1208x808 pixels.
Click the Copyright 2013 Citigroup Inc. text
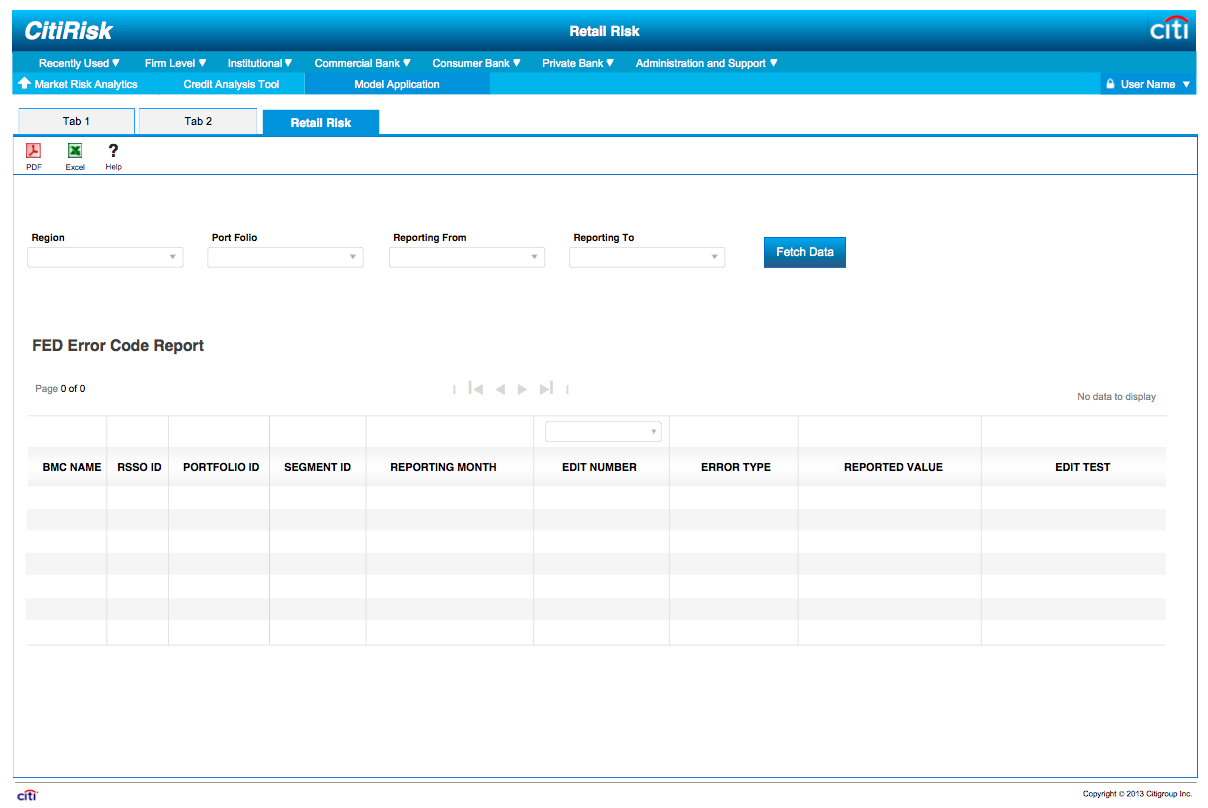(1137, 794)
